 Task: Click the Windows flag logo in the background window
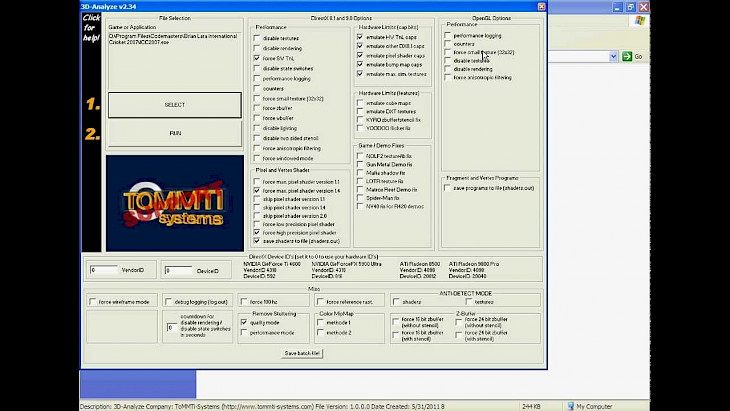click(x=640, y=21)
